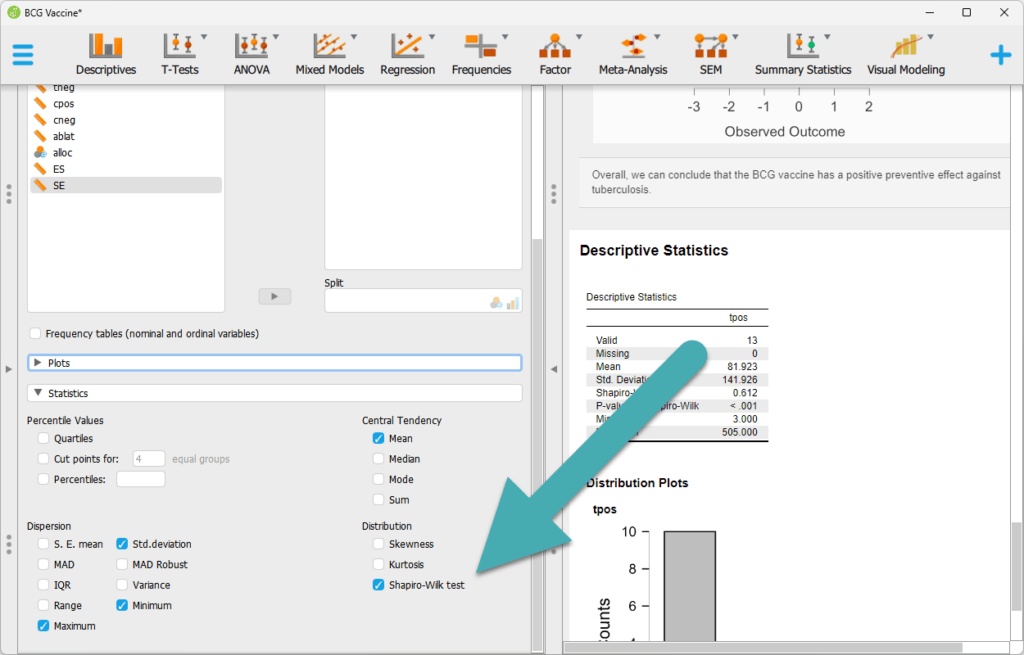This screenshot has width=1024, height=655.
Task: Open the Visual Modeling menu
Action: point(905,53)
